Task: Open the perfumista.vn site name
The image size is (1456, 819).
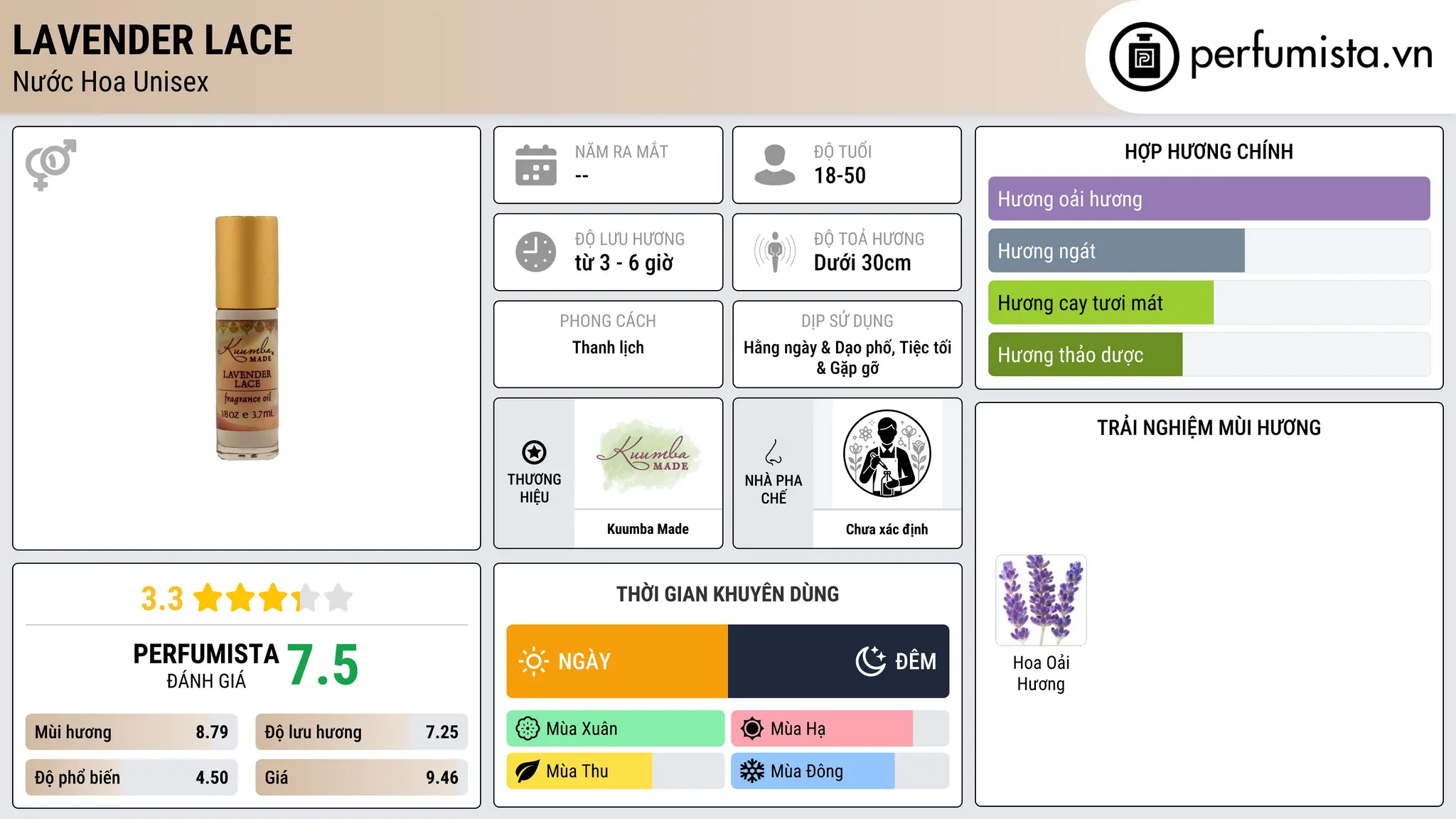Action: tap(1312, 54)
